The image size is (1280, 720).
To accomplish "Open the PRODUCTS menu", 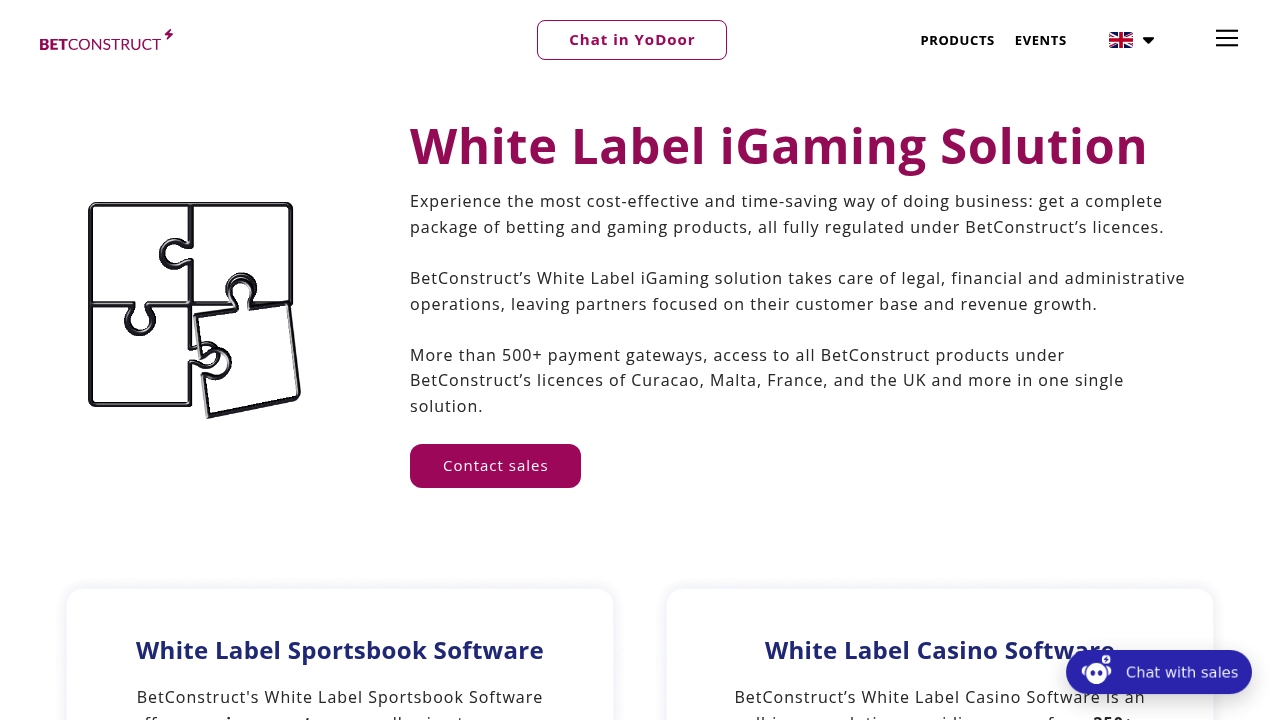I will coord(957,39).
